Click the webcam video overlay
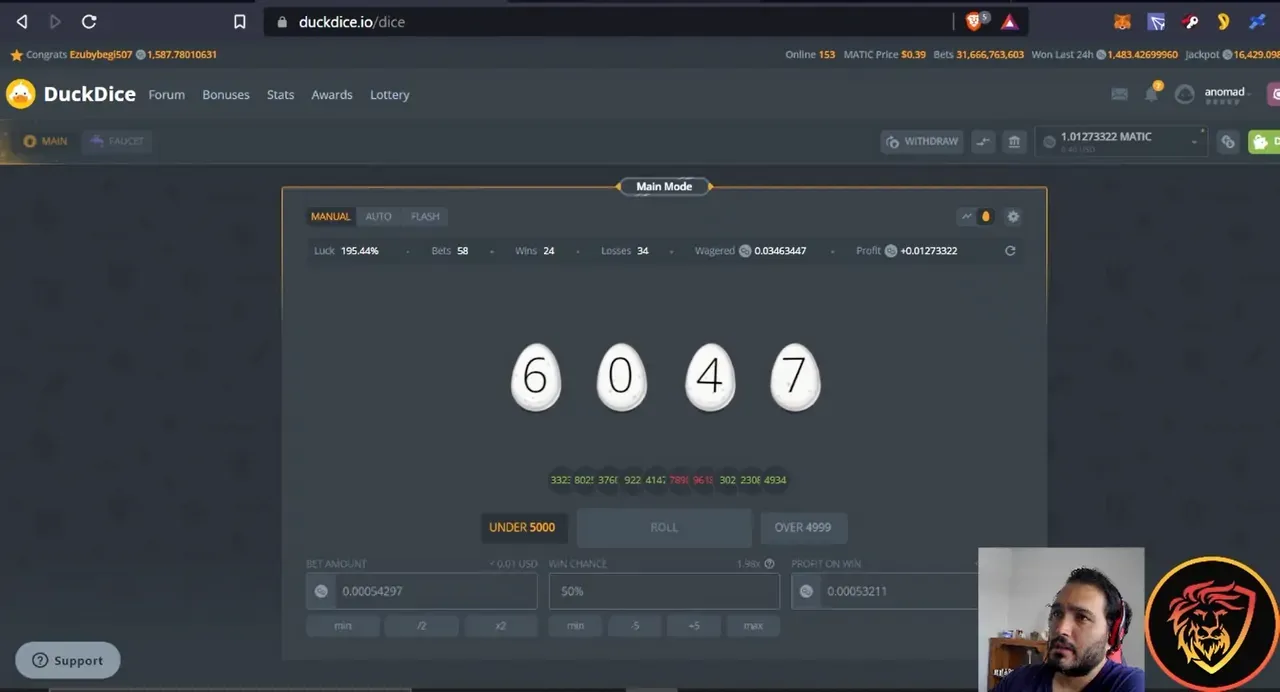 click(1061, 619)
